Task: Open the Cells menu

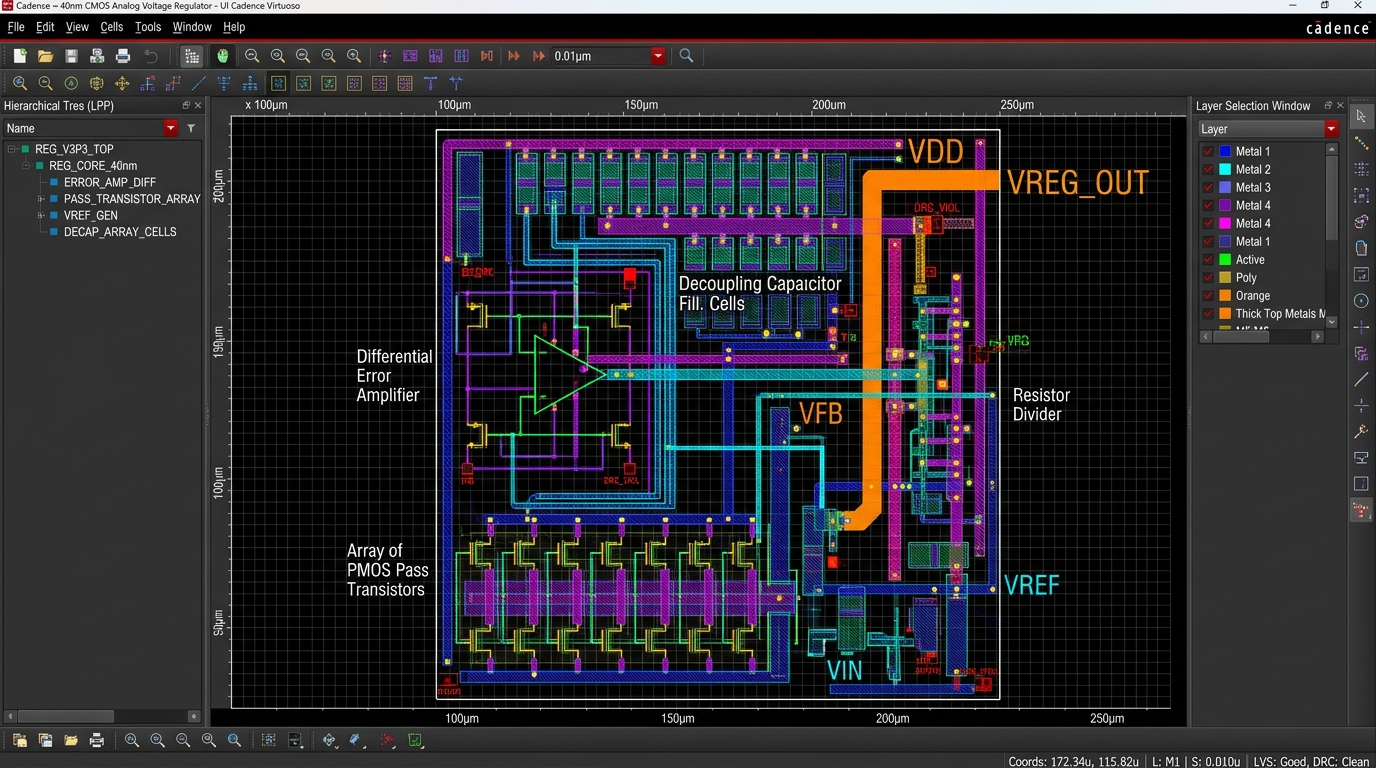Action: (x=112, y=27)
